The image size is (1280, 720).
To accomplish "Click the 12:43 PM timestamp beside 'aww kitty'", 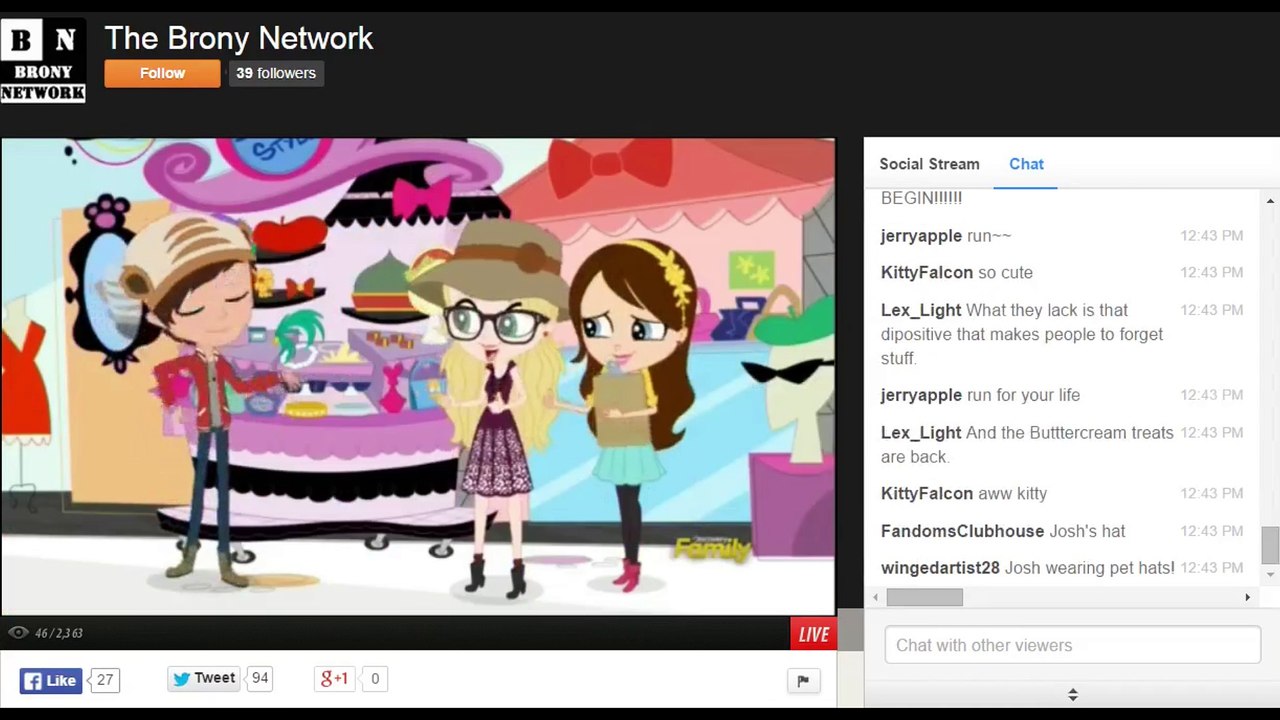I will point(1211,493).
